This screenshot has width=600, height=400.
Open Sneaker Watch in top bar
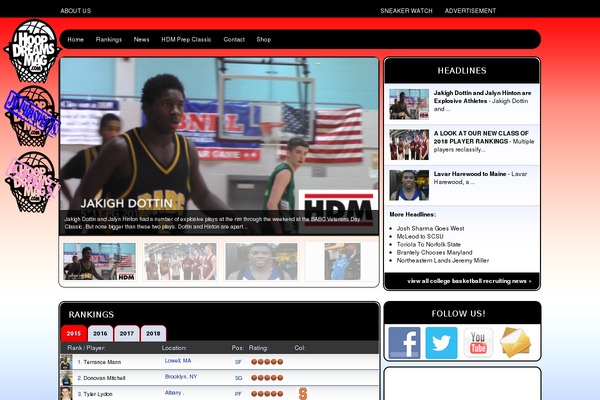point(406,11)
